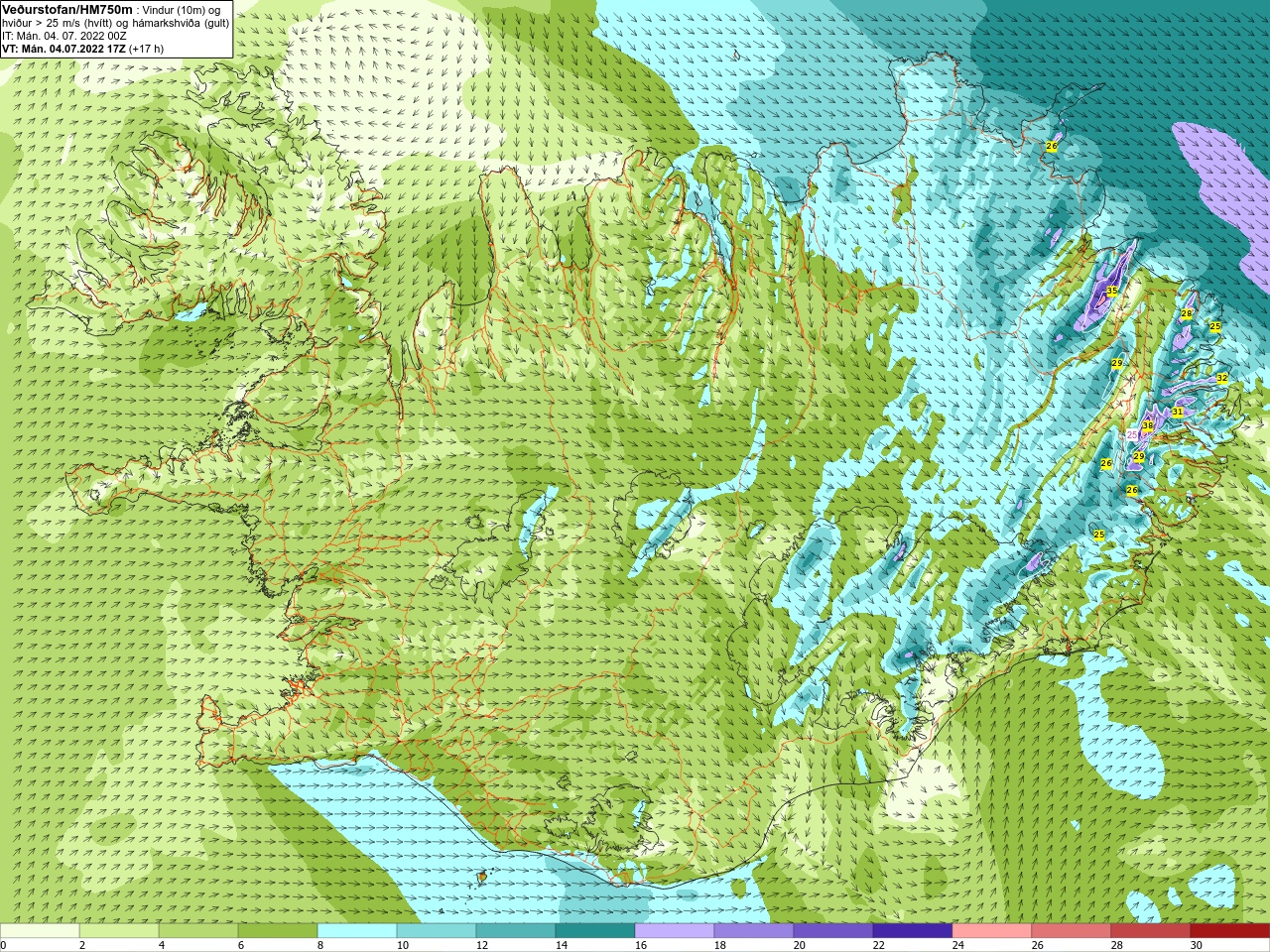Pick the red 28–30 m/s legend swatch
Screen dimensions: 1270x952
[1151, 930]
